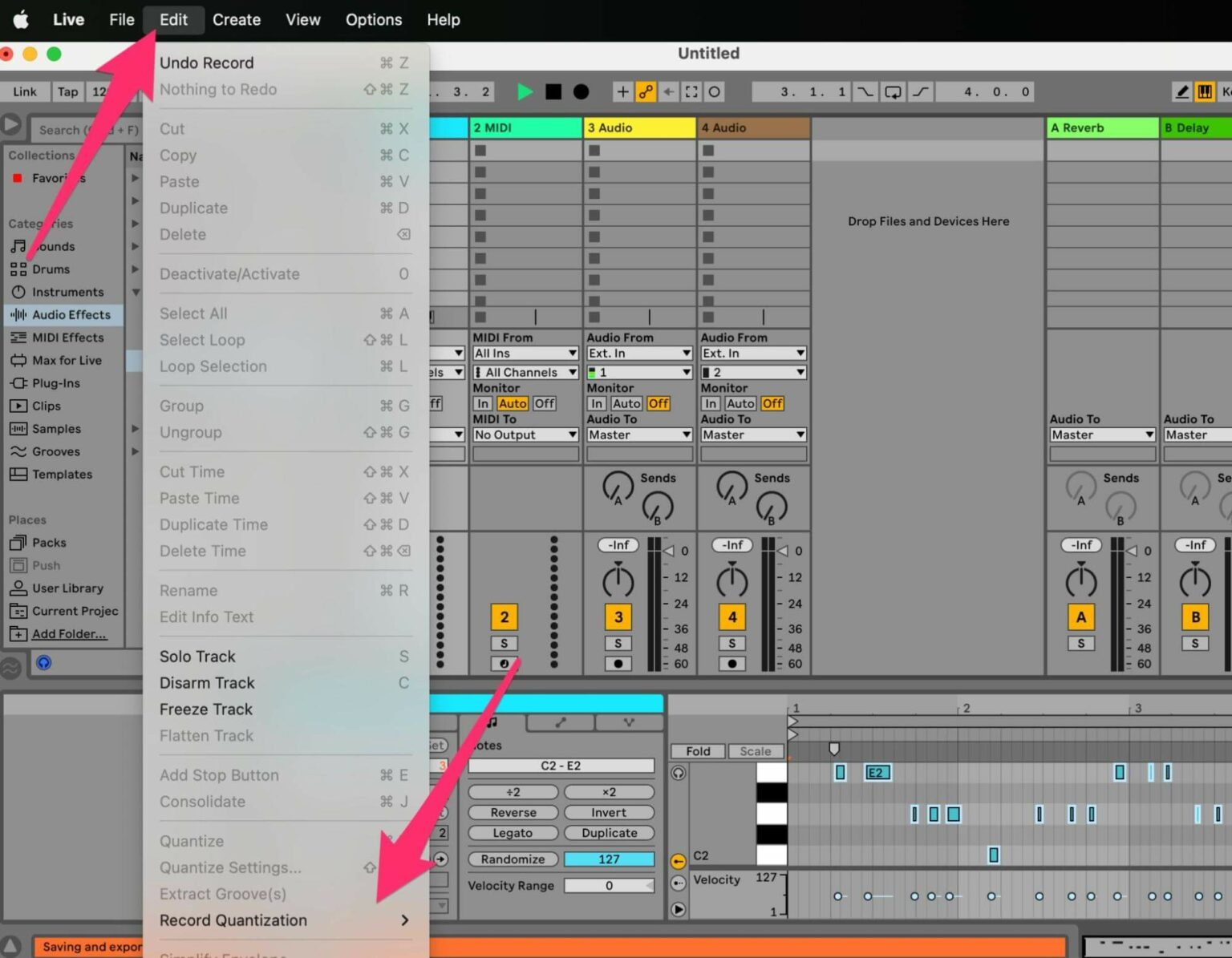This screenshot has width=1232, height=958.
Task: Open the Drums category in the browser
Action: point(50,269)
